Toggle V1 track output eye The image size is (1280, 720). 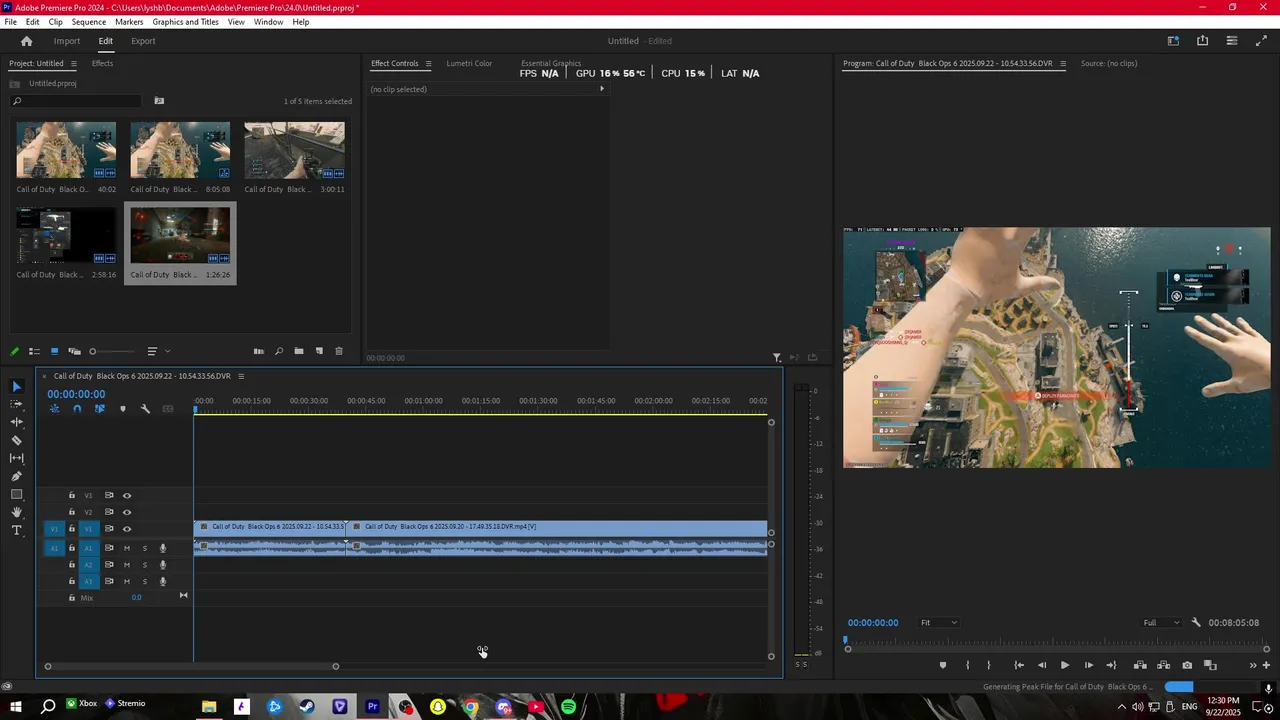tap(126, 529)
